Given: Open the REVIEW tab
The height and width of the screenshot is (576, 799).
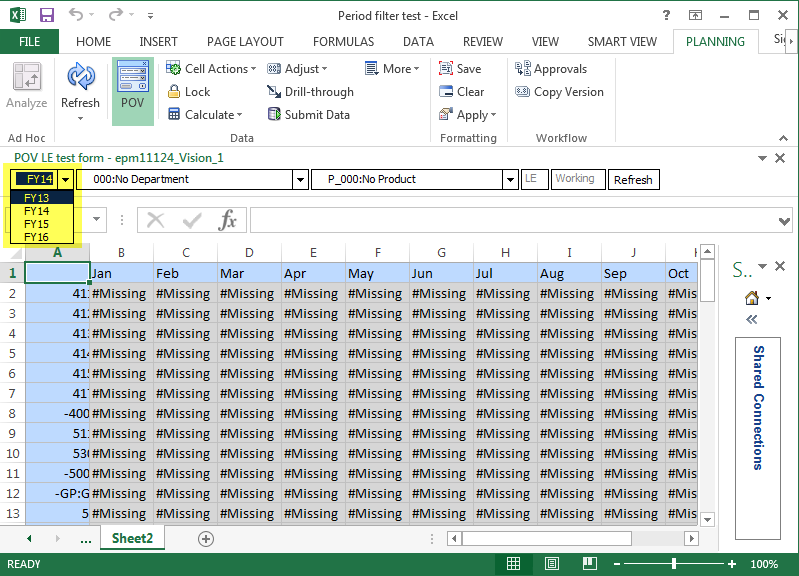Looking at the screenshot, I should 483,42.
